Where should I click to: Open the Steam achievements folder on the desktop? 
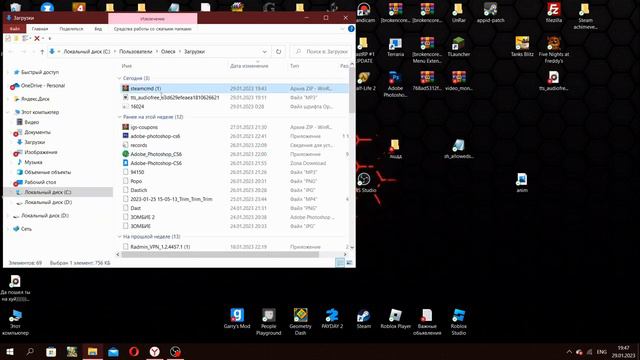pyautogui.click(x=585, y=16)
